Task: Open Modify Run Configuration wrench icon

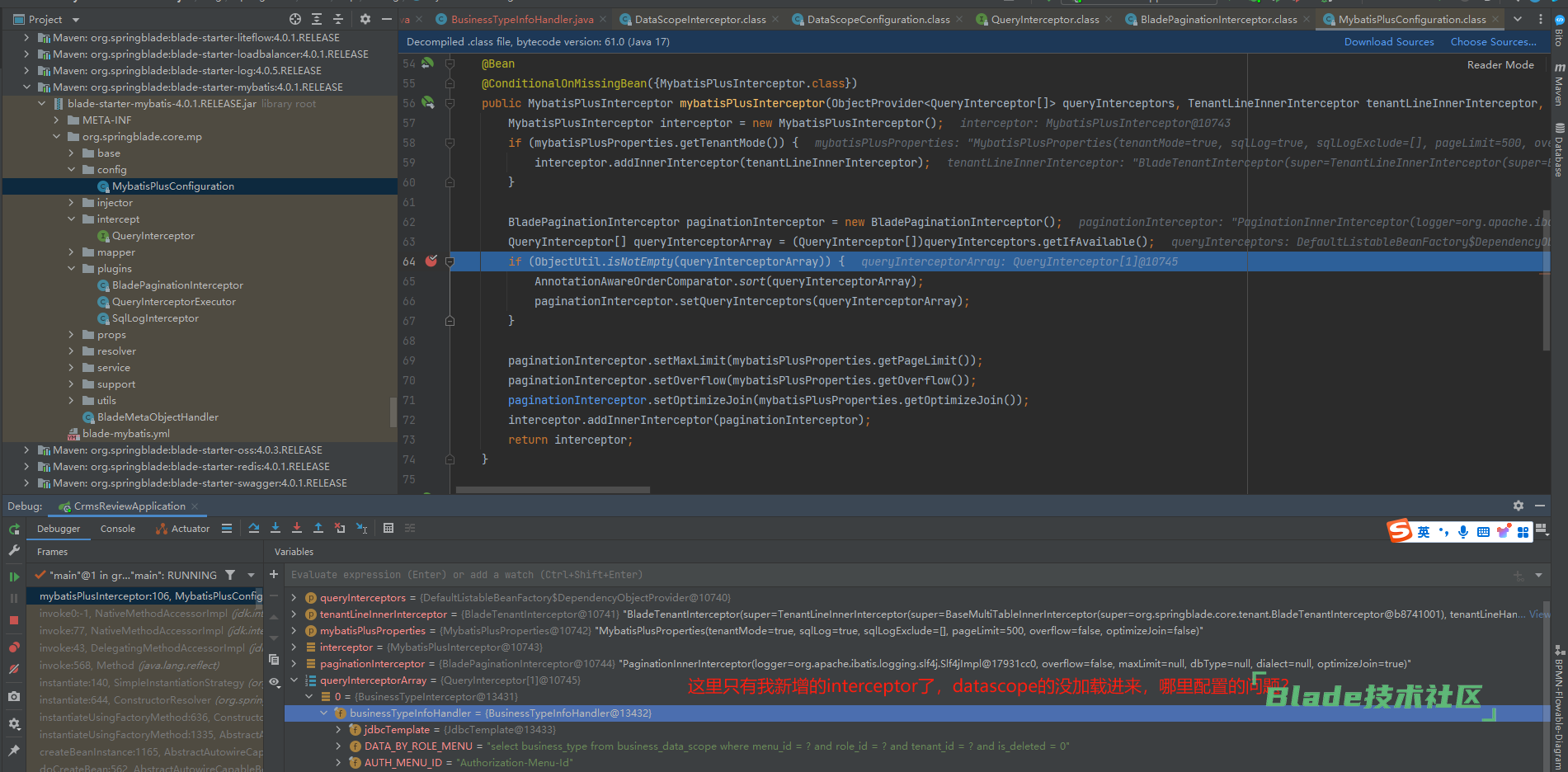Action: [x=14, y=550]
